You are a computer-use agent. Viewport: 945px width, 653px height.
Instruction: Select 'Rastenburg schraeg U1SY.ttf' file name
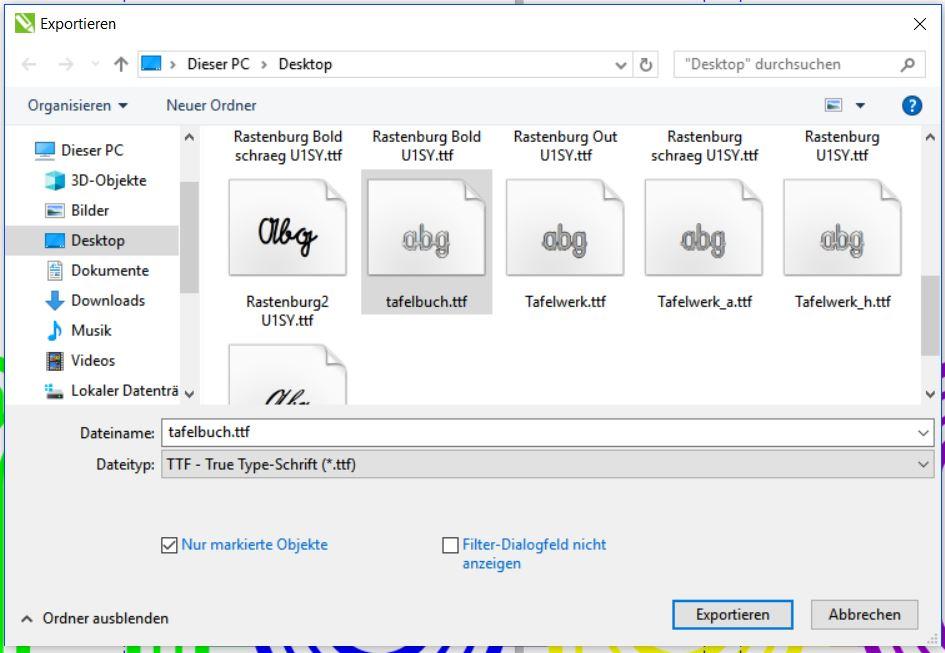tap(705, 146)
